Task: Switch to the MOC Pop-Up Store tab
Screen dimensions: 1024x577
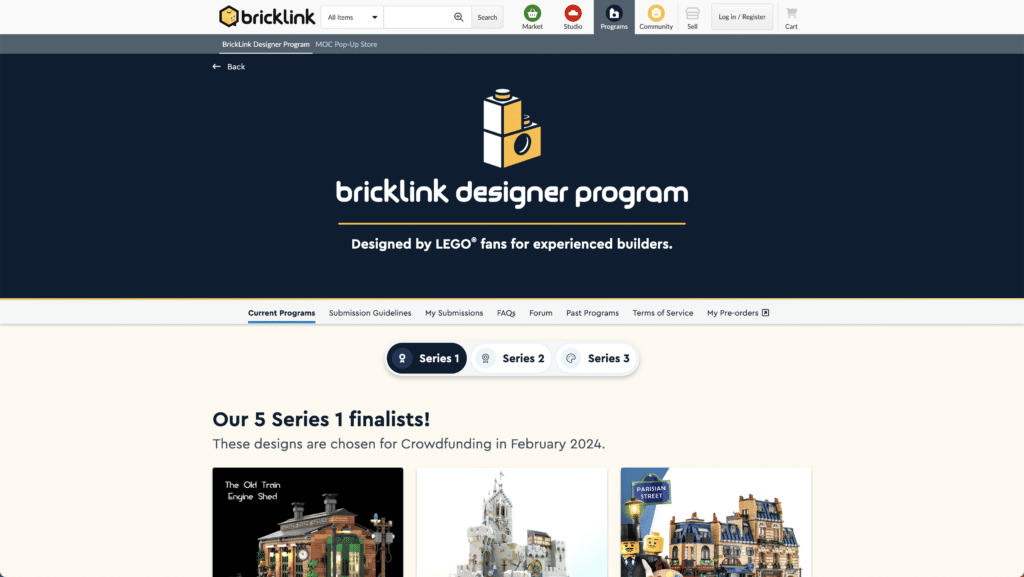Action: coord(346,44)
